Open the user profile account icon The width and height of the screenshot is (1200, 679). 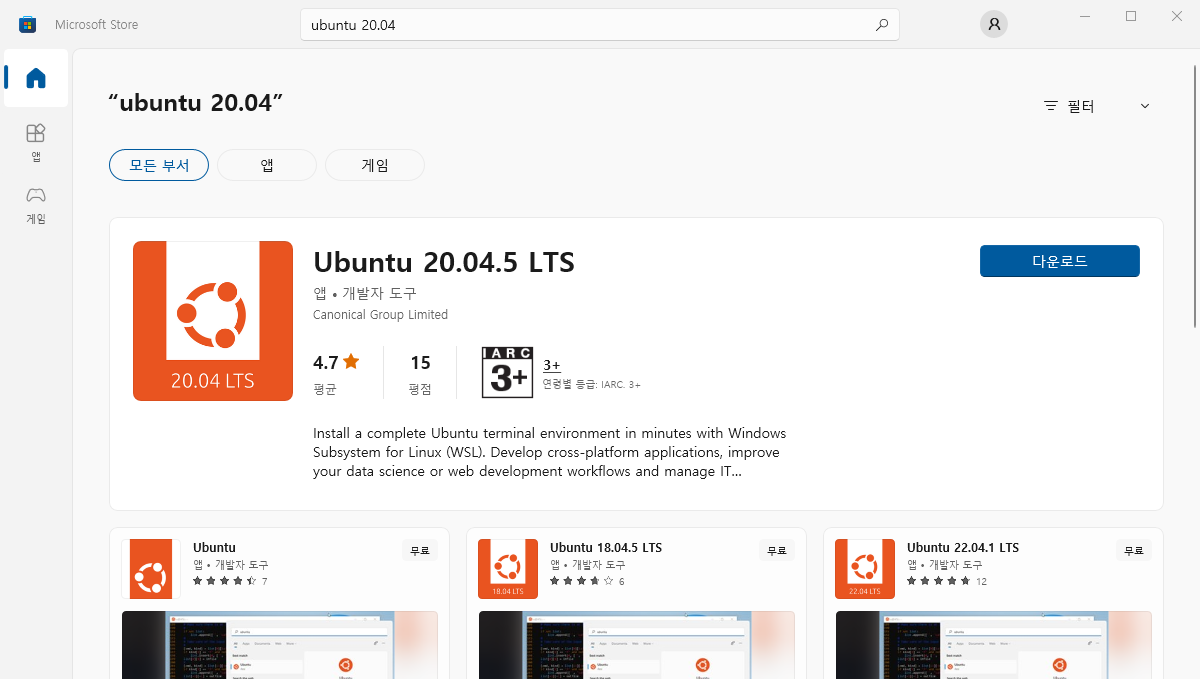point(993,24)
